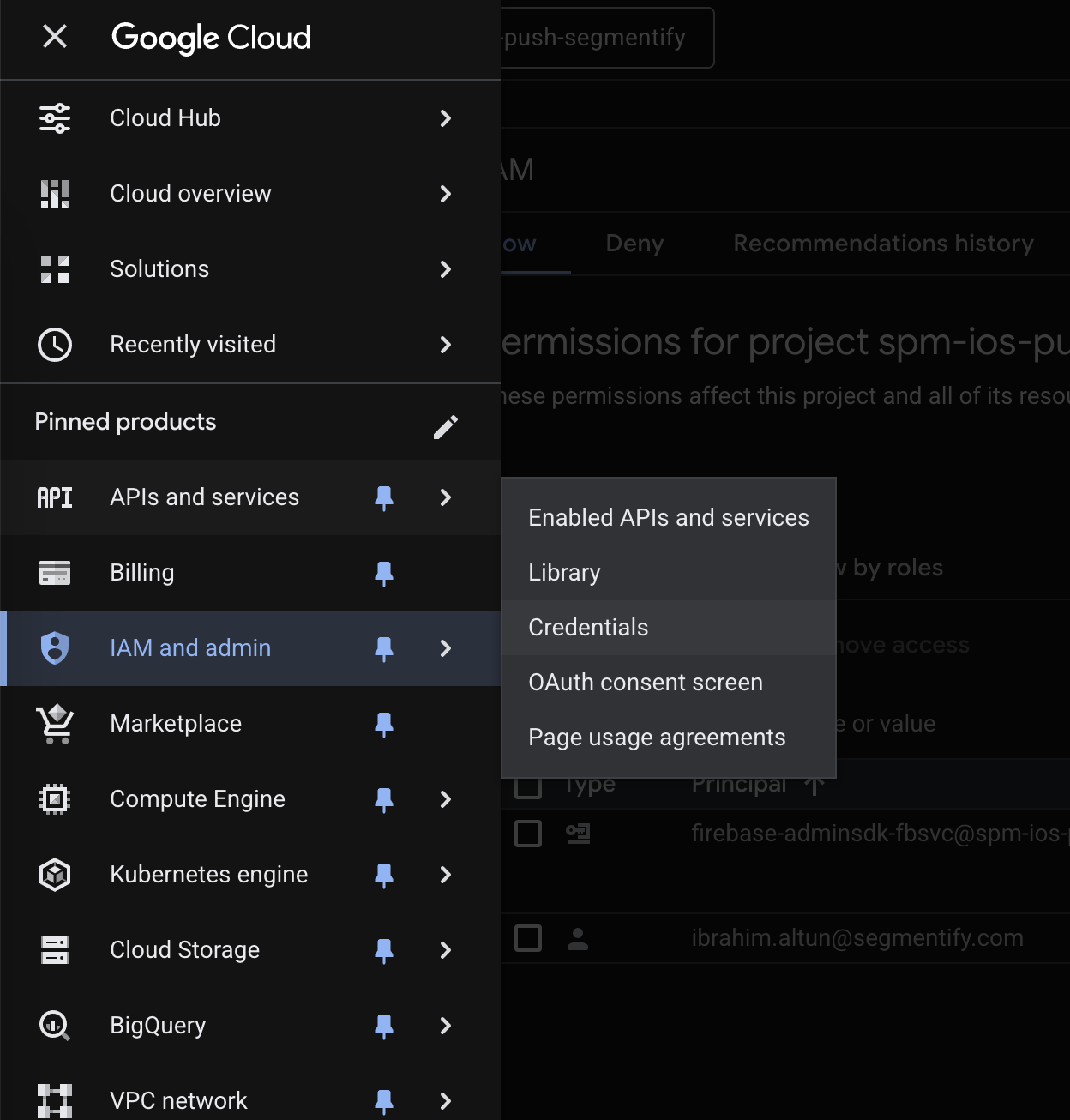This screenshot has width=1070, height=1120.
Task: Expand the Cloud Storage submenu arrow
Action: point(446,950)
